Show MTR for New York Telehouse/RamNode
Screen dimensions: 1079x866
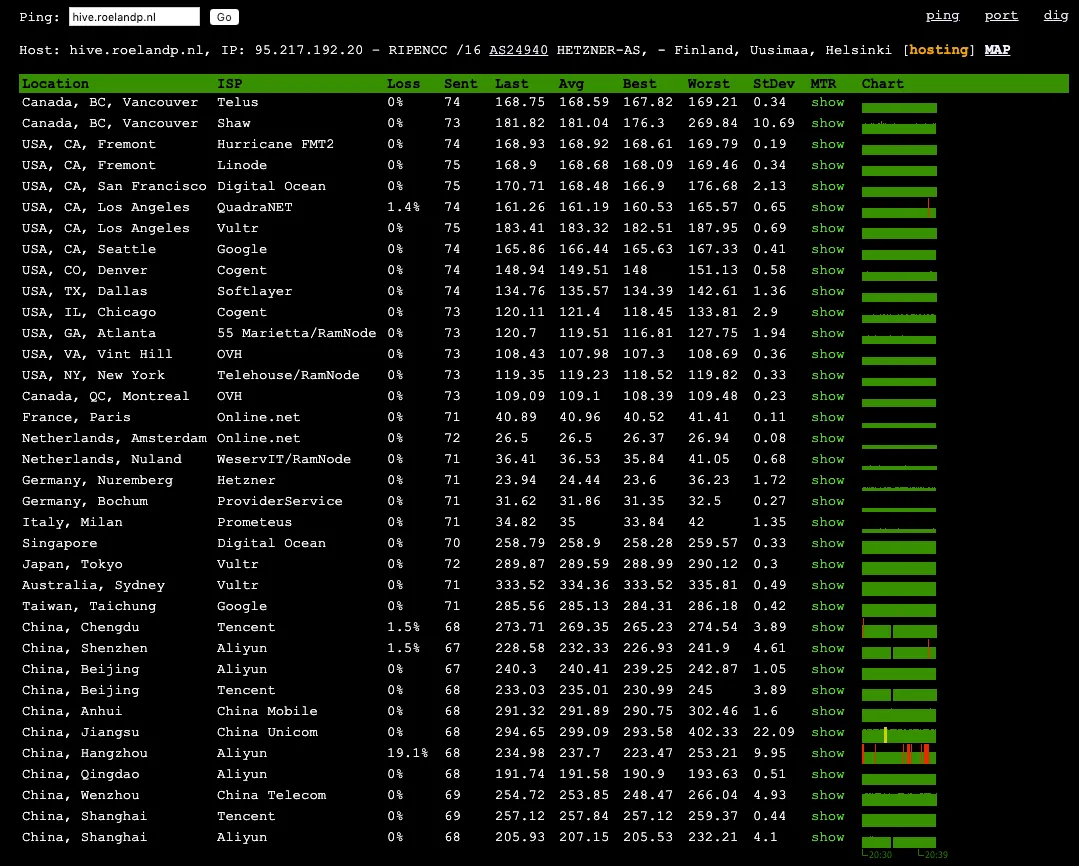coord(827,375)
